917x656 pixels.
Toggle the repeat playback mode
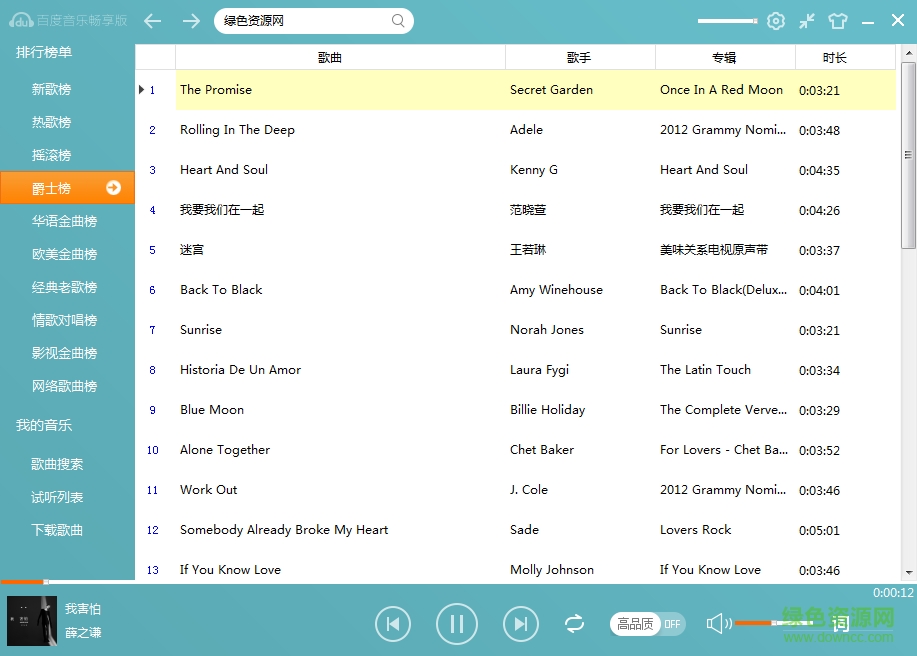point(574,623)
